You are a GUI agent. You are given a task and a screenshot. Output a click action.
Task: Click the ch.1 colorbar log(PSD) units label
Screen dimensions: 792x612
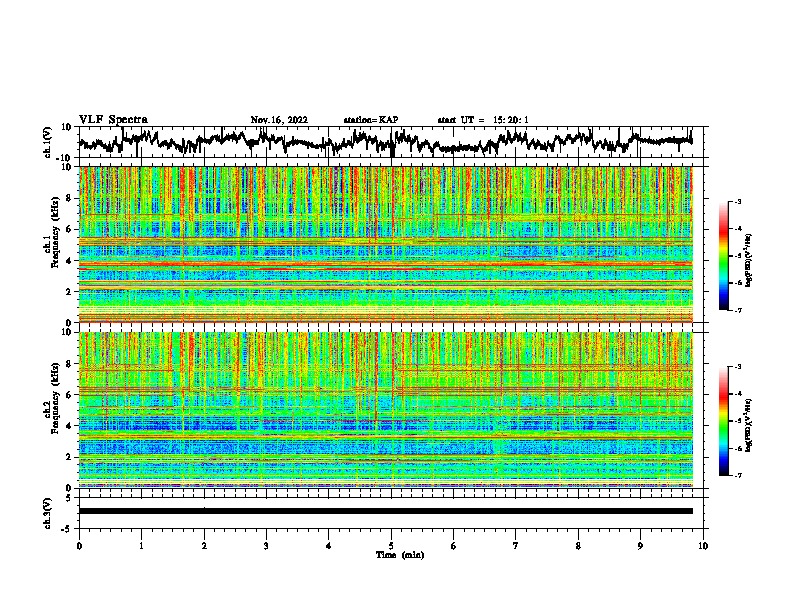pos(749,261)
